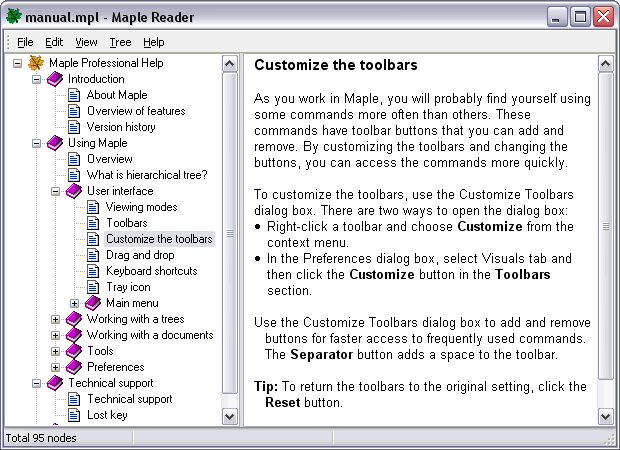Select the Lost key topic

107,415
